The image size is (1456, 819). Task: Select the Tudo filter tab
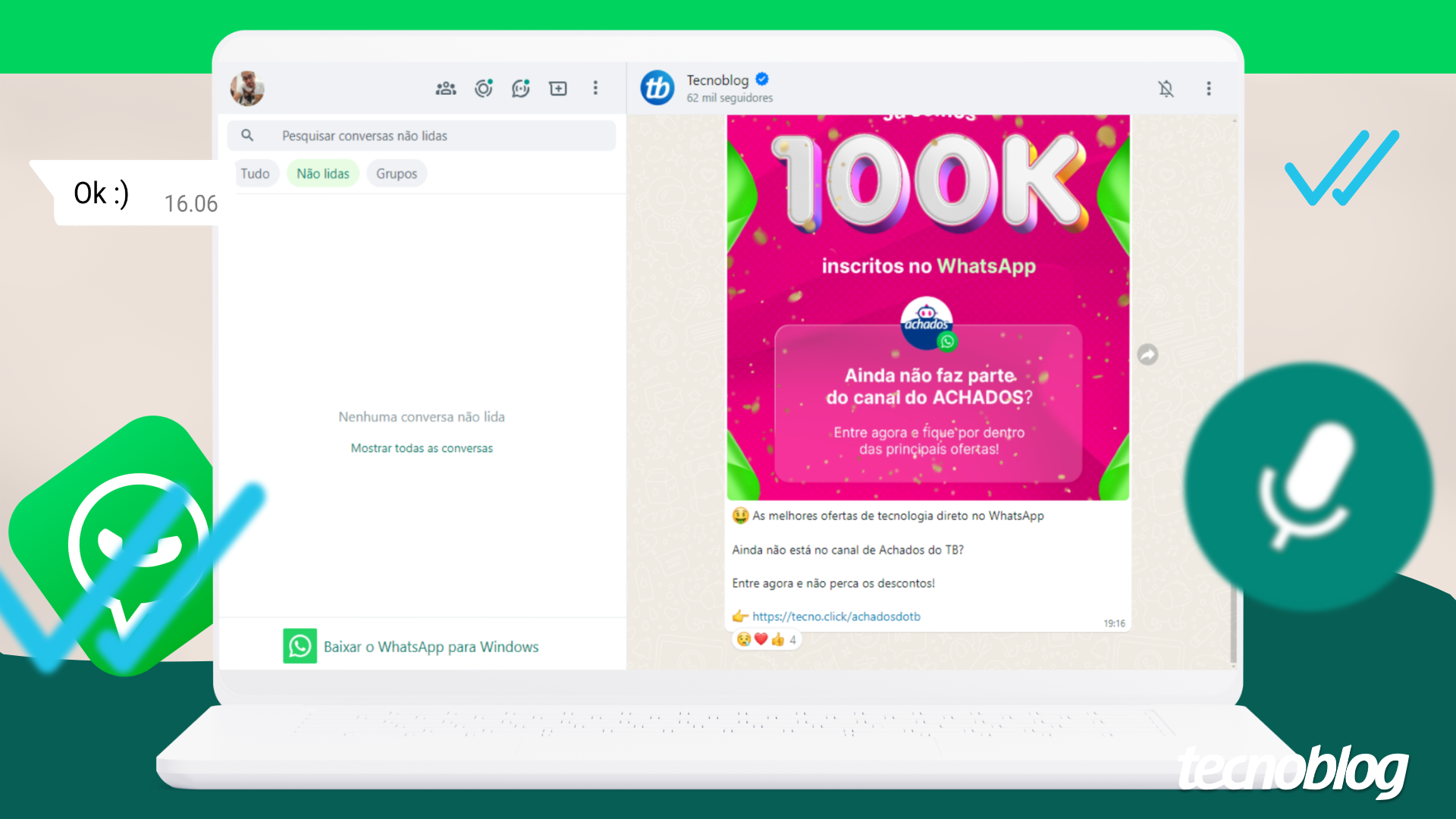pos(256,174)
